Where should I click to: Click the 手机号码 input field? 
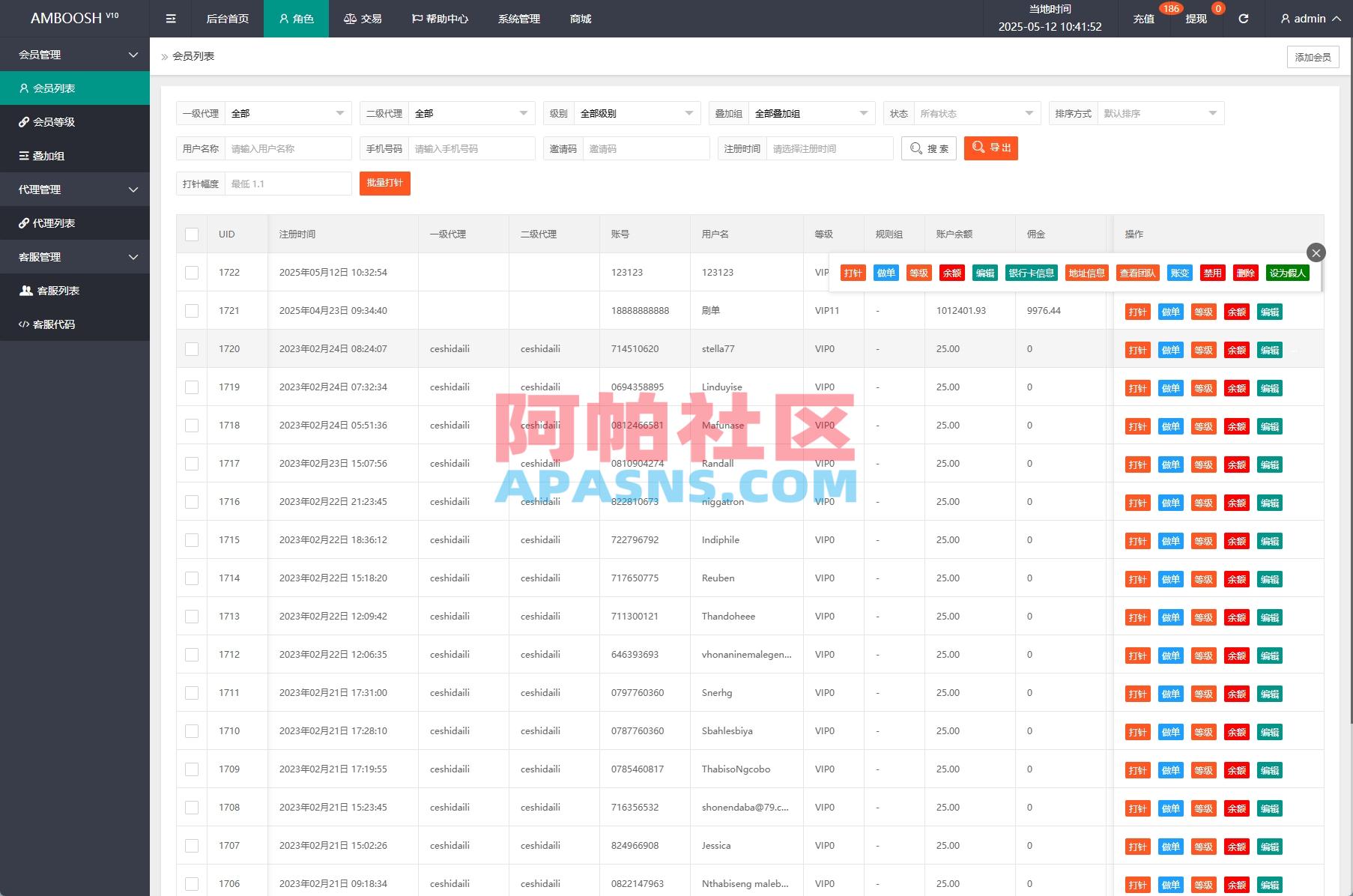[472, 148]
